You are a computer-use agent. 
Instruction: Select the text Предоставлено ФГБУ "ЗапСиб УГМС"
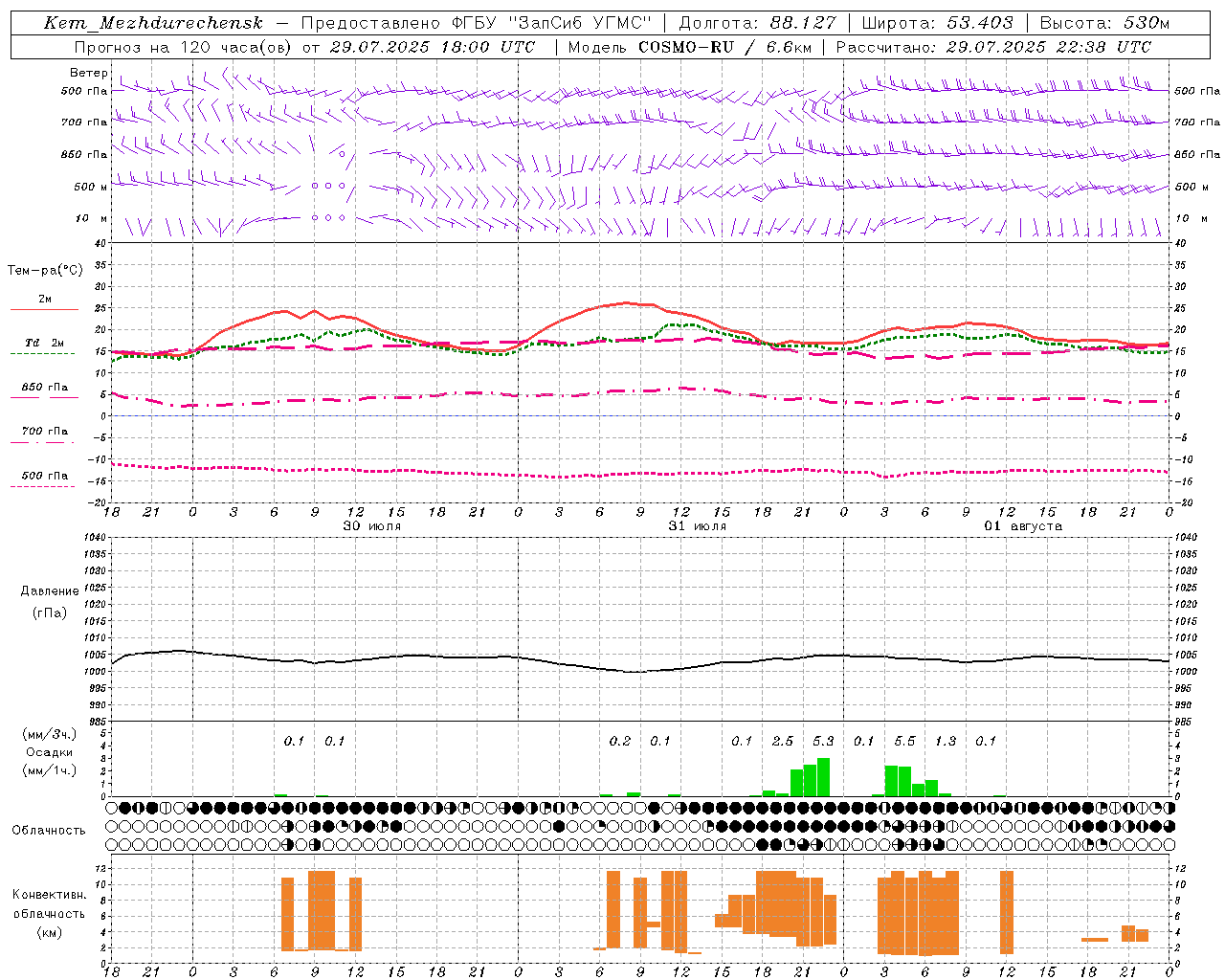[x=477, y=23]
